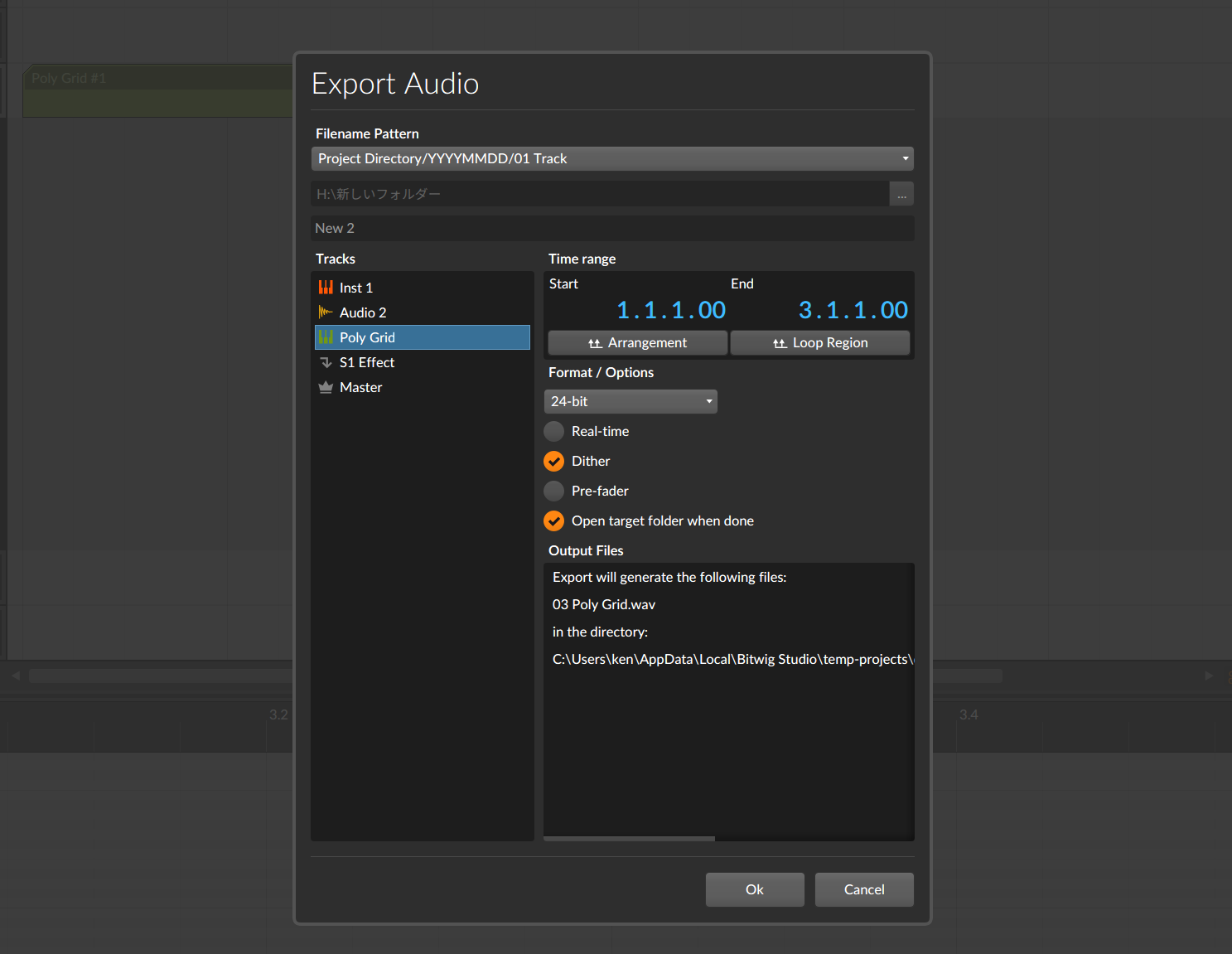This screenshot has width=1232, height=954.
Task: Click the S1 Effect return arrow icon
Action: tap(326, 362)
